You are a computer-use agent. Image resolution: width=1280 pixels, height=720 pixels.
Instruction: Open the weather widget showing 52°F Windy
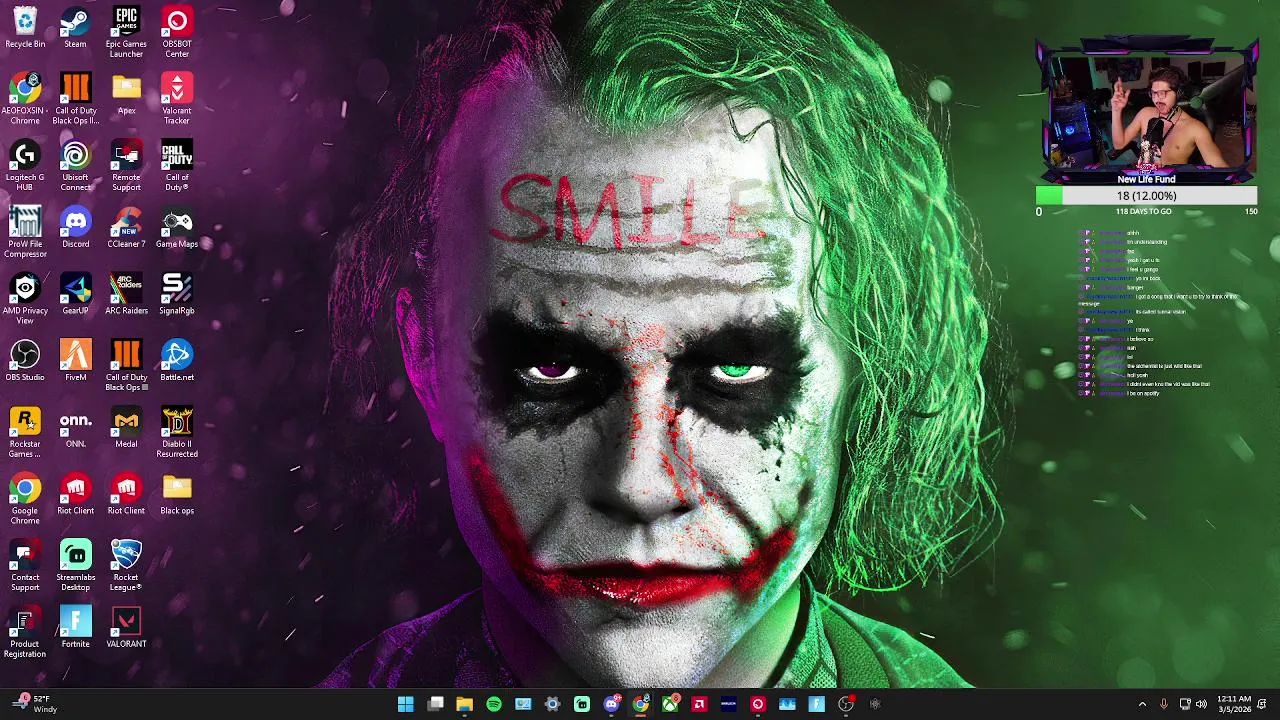coord(36,704)
